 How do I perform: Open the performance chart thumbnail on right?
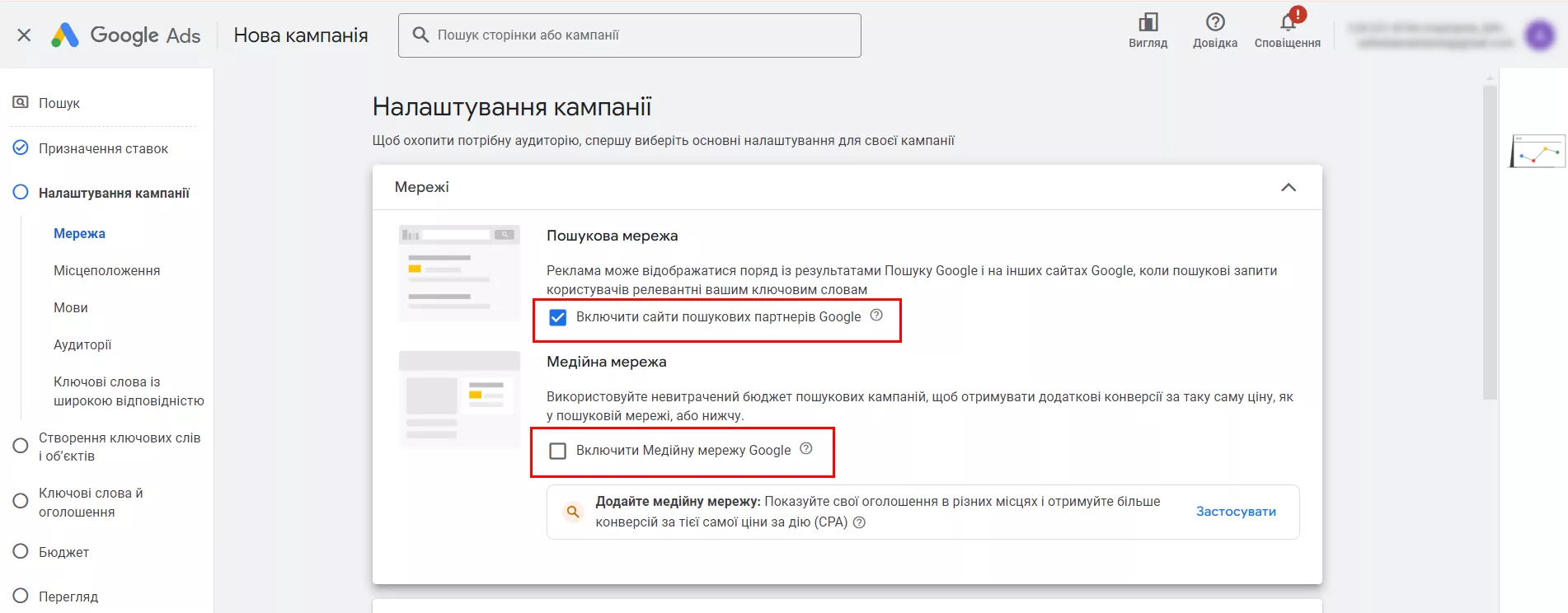coord(1537,152)
